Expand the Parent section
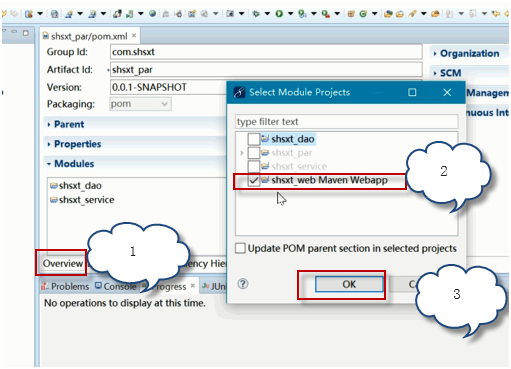The width and height of the screenshot is (511, 369). coord(49,124)
